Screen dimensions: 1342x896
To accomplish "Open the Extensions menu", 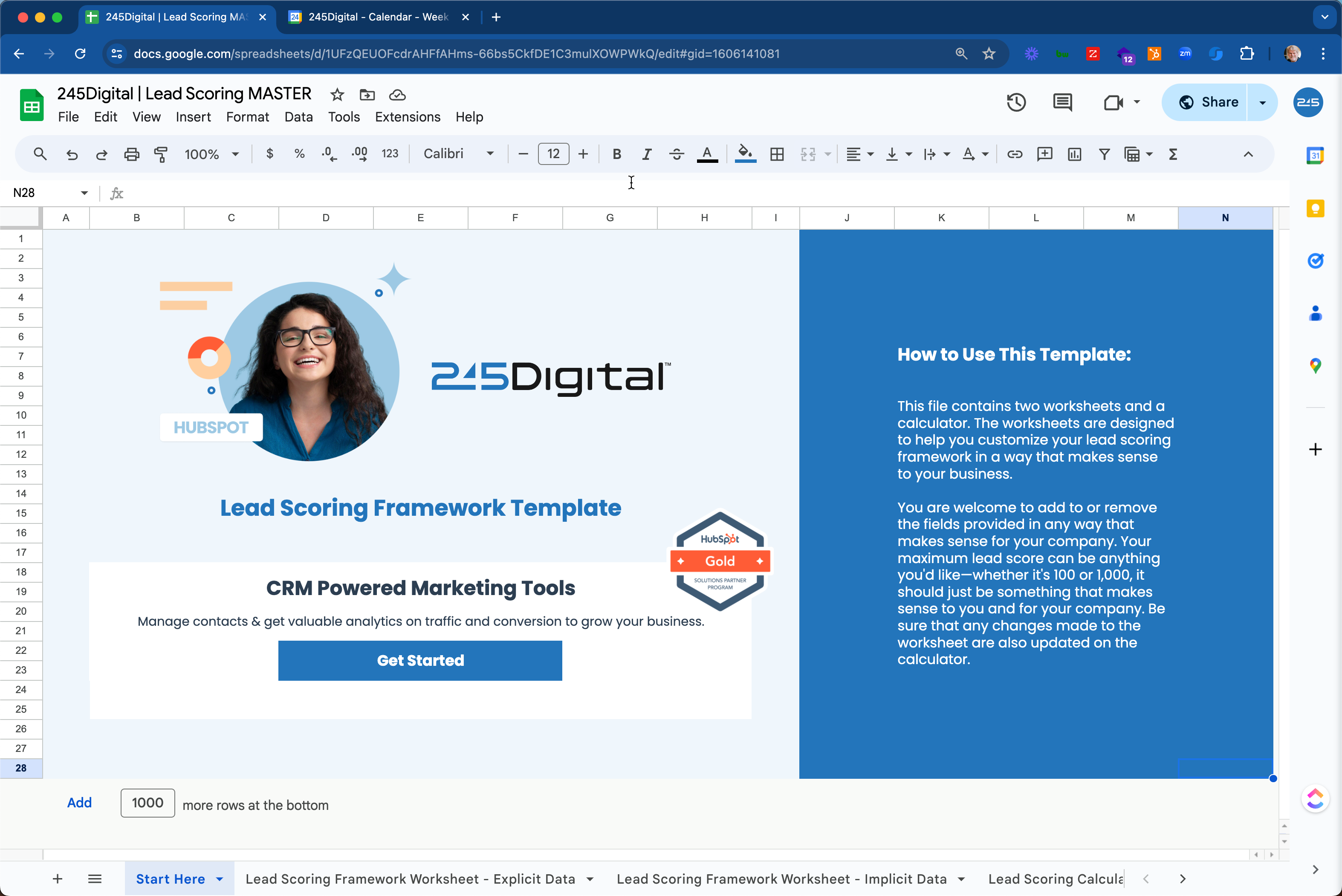I will coord(408,117).
